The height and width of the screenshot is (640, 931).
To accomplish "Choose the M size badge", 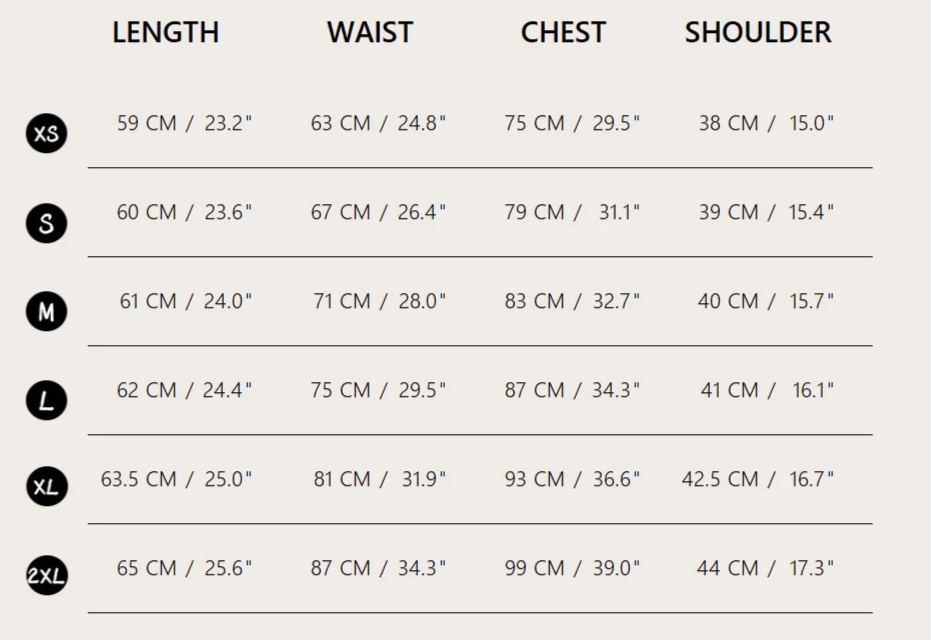I will coord(46,312).
